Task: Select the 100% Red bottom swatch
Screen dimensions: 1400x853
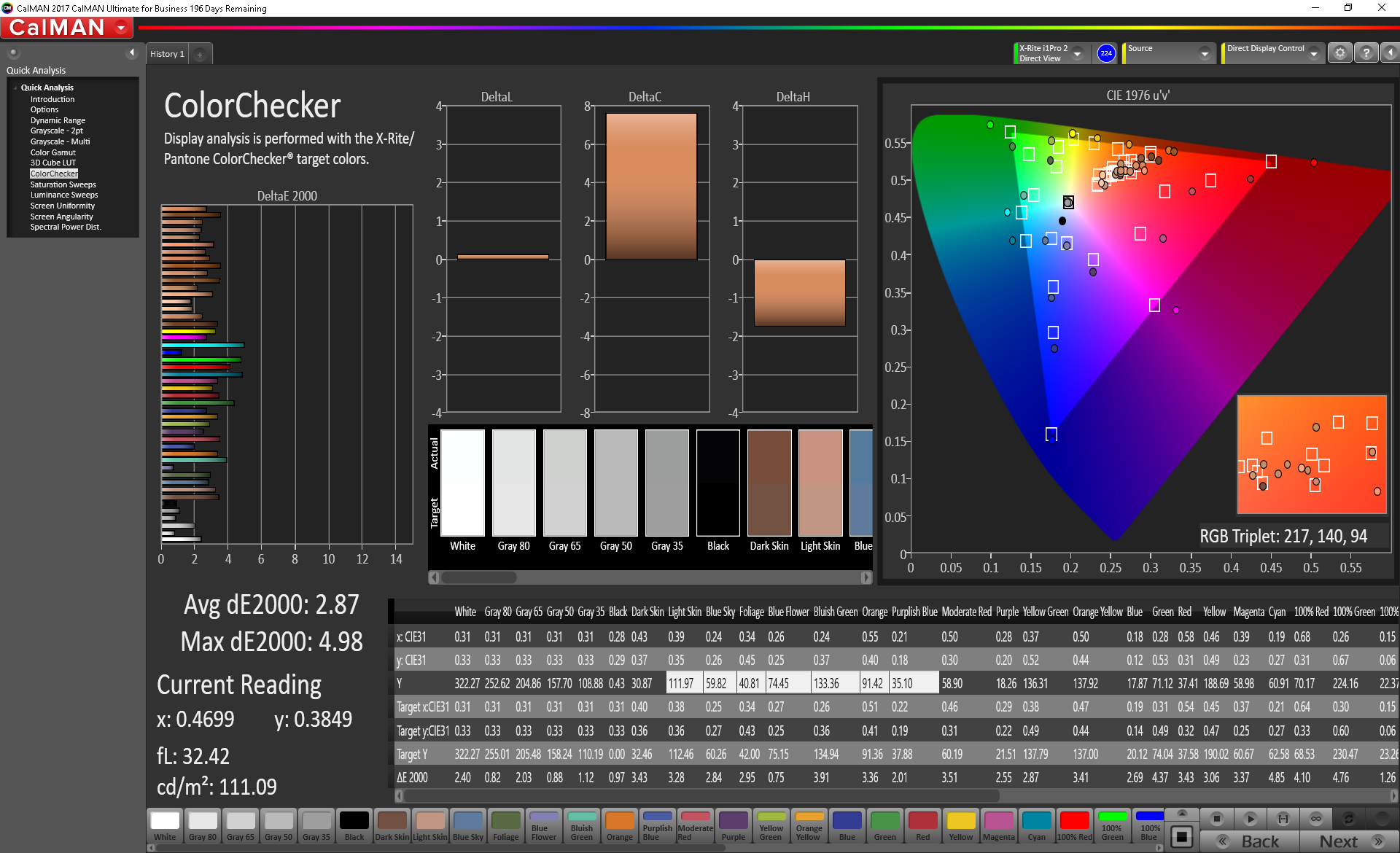Action: pos(1075,826)
